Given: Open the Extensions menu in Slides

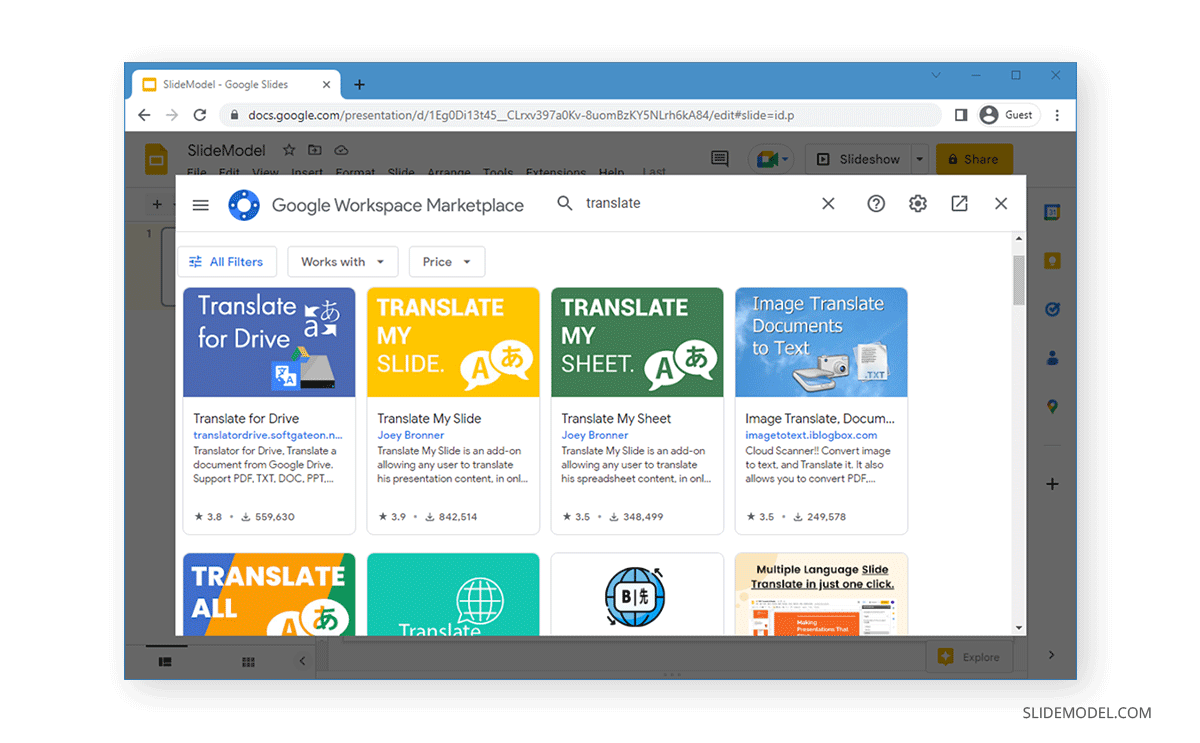Looking at the screenshot, I should click(556, 172).
